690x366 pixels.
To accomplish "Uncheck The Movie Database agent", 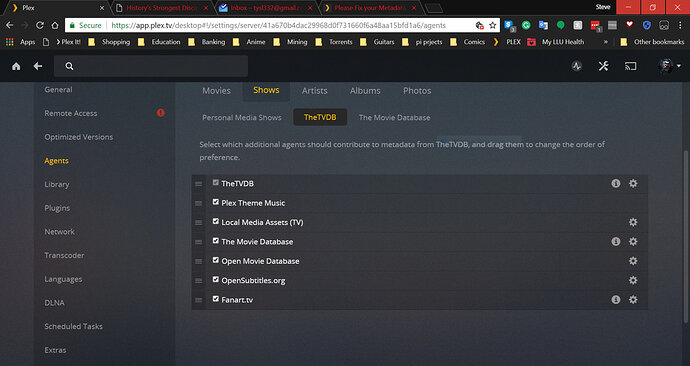I will pos(216,241).
